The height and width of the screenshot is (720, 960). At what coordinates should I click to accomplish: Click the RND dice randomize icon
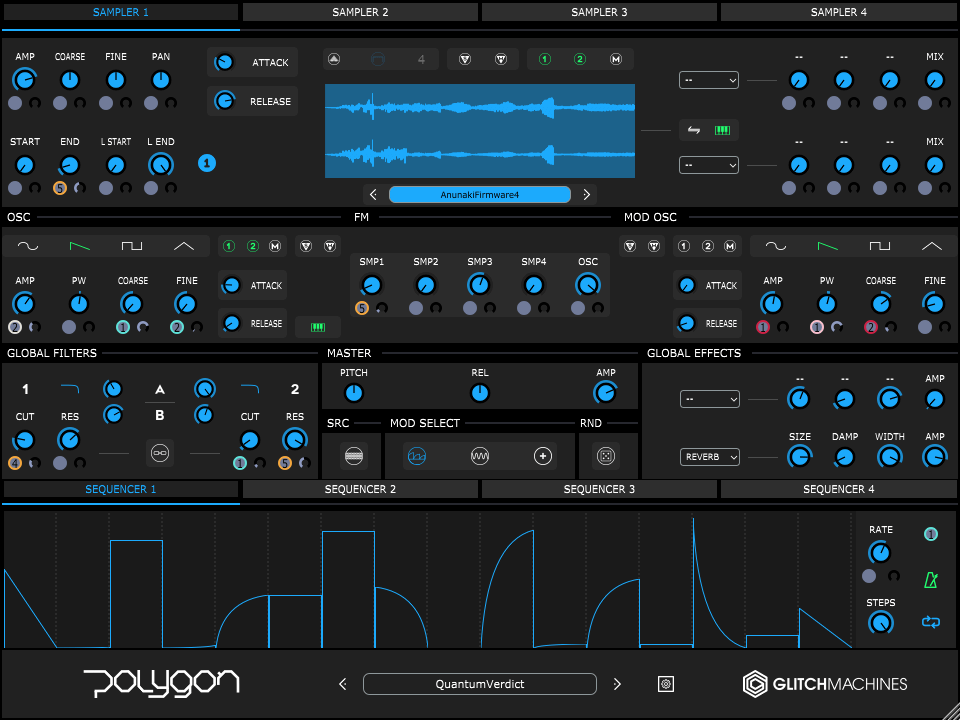pyautogui.click(x=606, y=456)
